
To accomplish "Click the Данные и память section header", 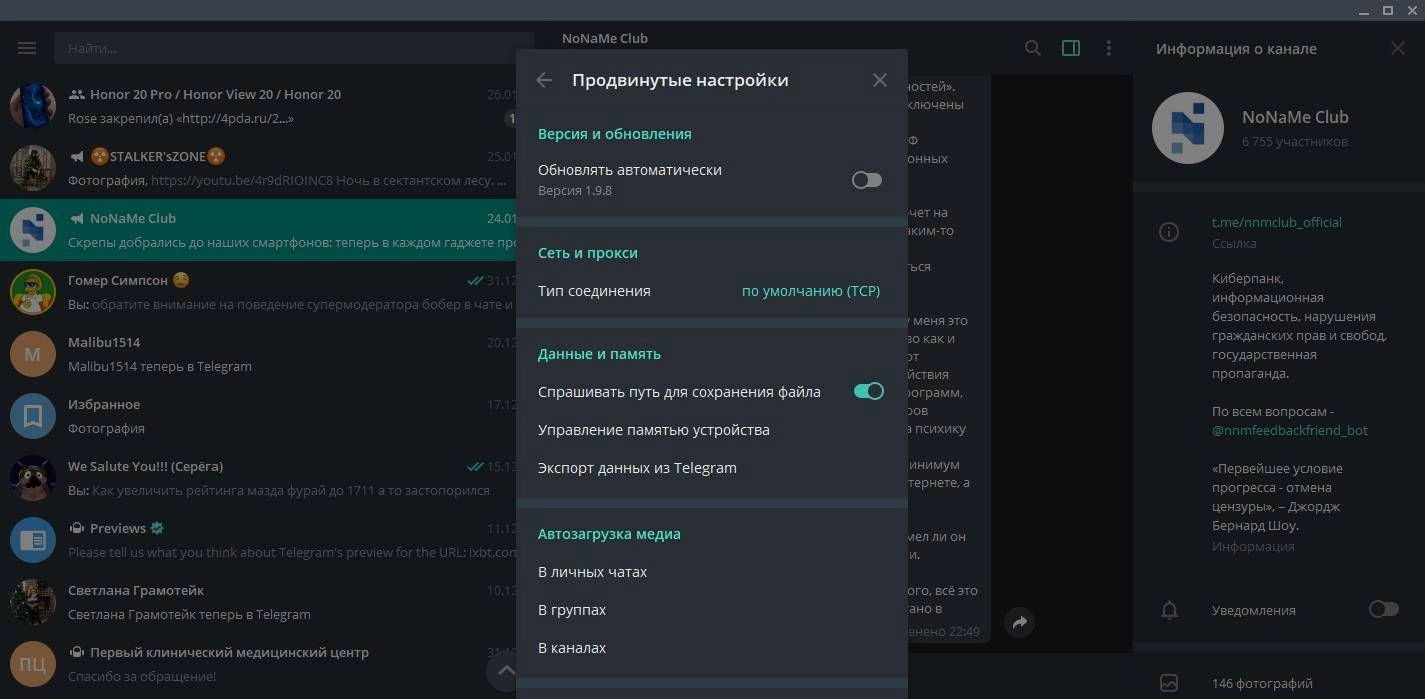I will [600, 354].
